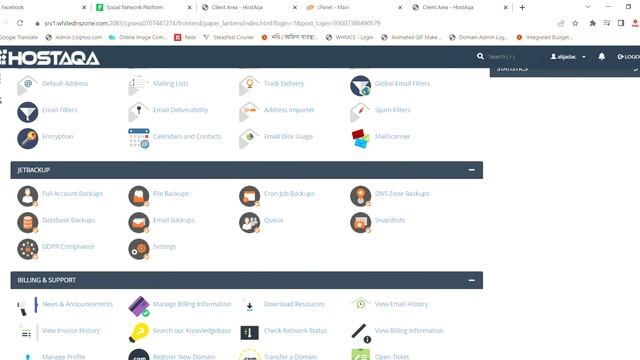This screenshot has height=360, width=640.
Task: Open the GDPR Compliance icon
Action: [27, 249]
